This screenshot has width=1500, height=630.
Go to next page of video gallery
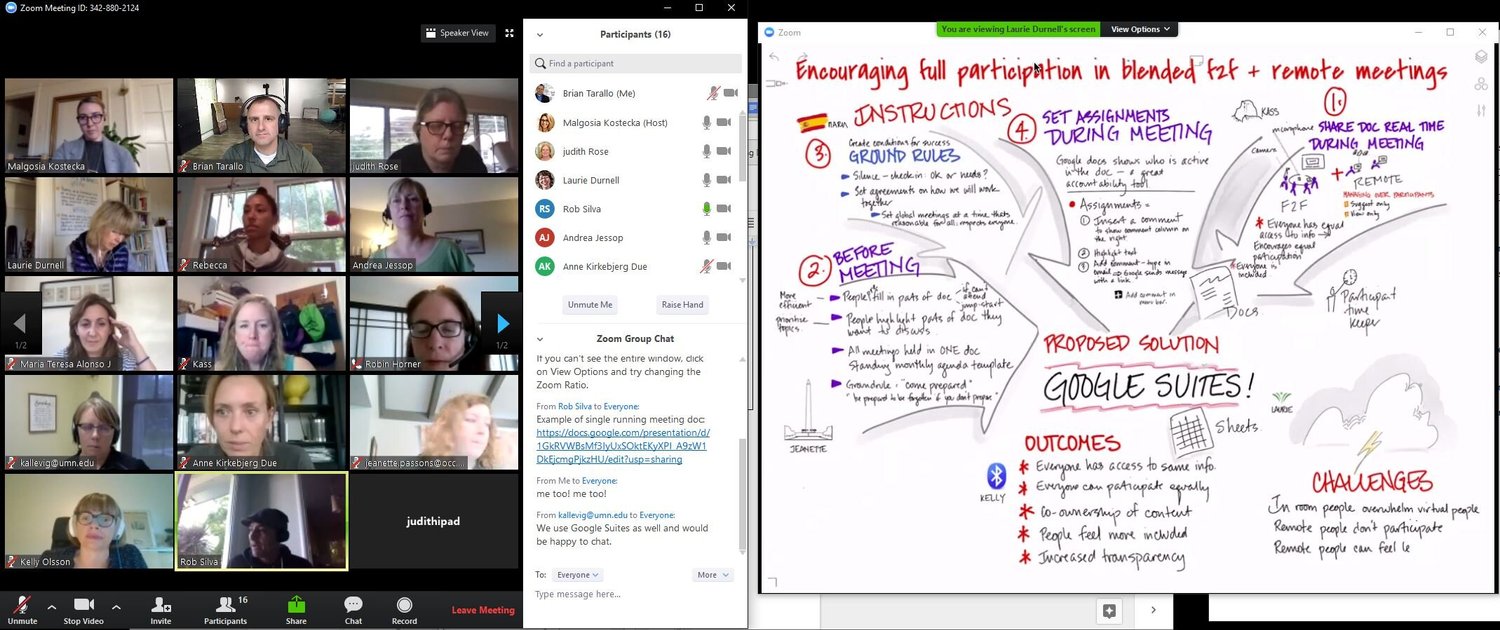click(x=502, y=324)
